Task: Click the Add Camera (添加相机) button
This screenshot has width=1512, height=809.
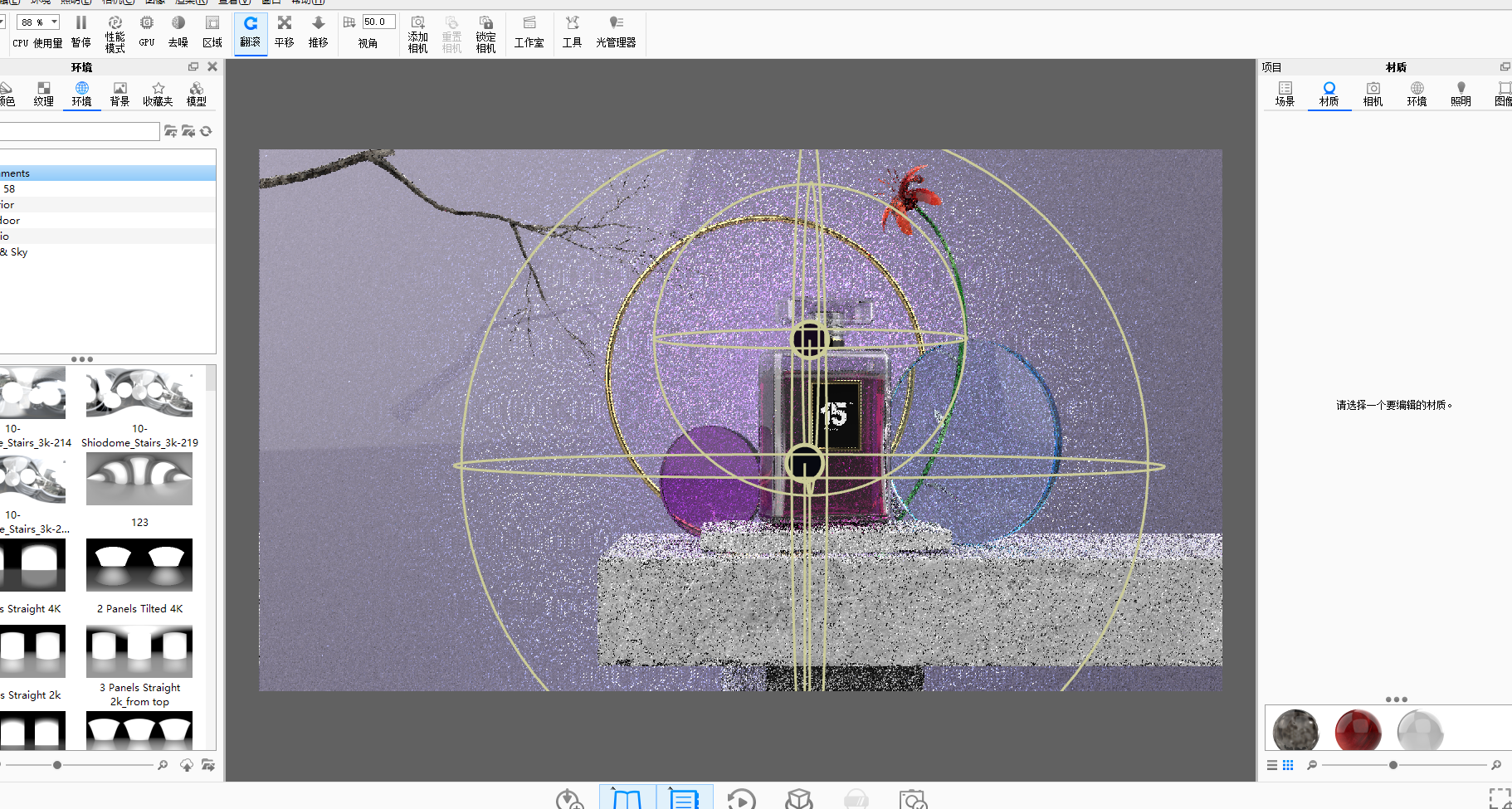Action: (417, 34)
